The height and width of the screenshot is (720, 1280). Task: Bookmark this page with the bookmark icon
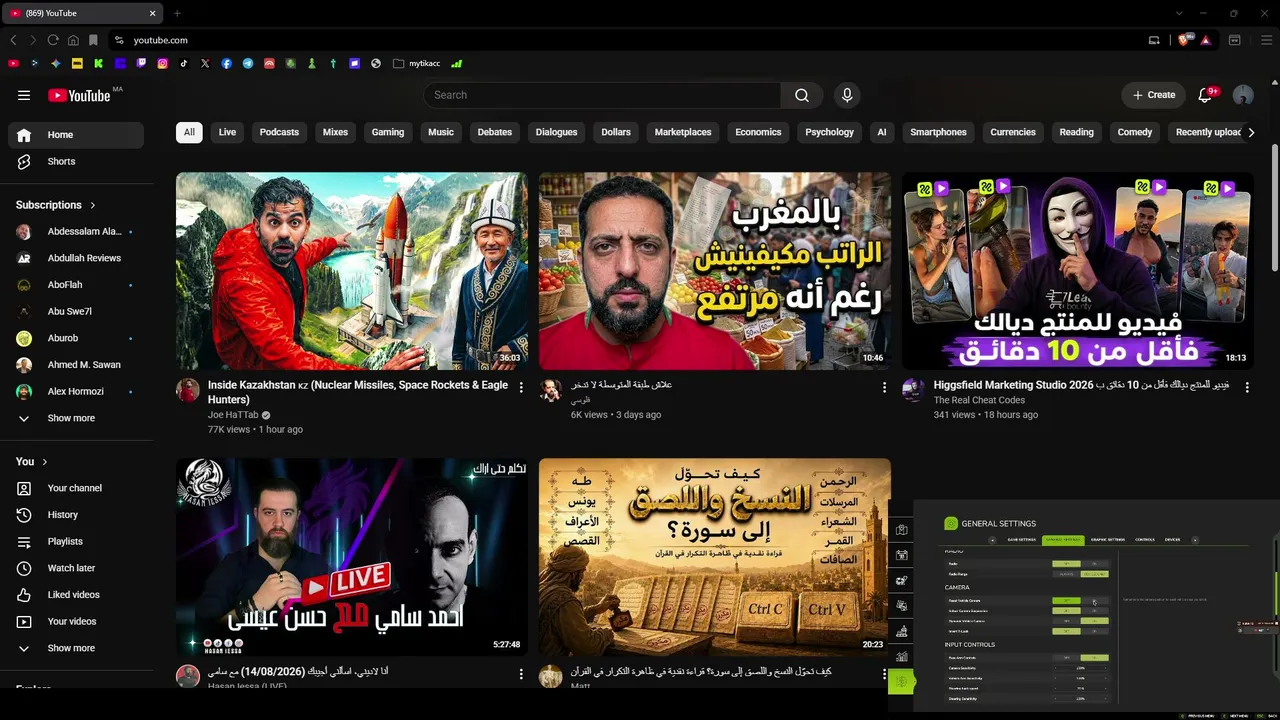click(x=93, y=40)
